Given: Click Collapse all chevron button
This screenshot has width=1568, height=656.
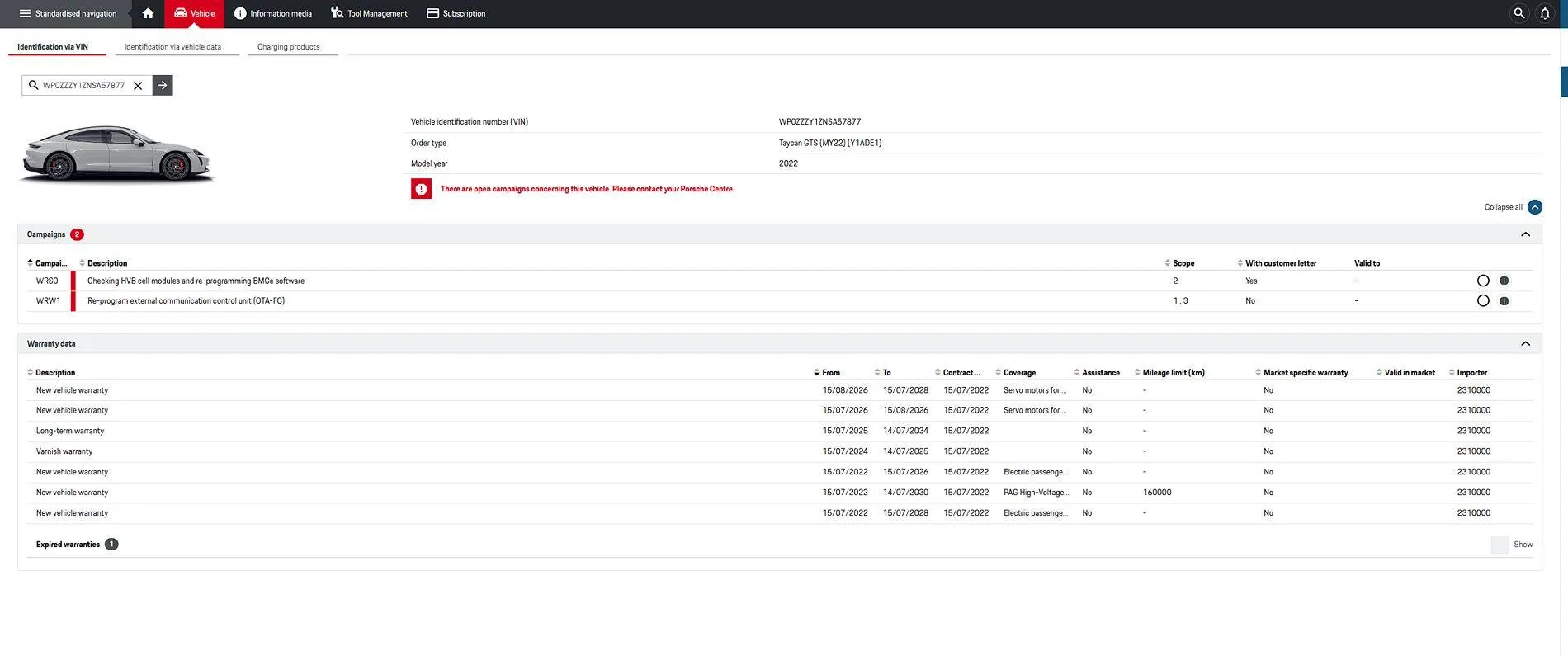Looking at the screenshot, I should (1535, 207).
